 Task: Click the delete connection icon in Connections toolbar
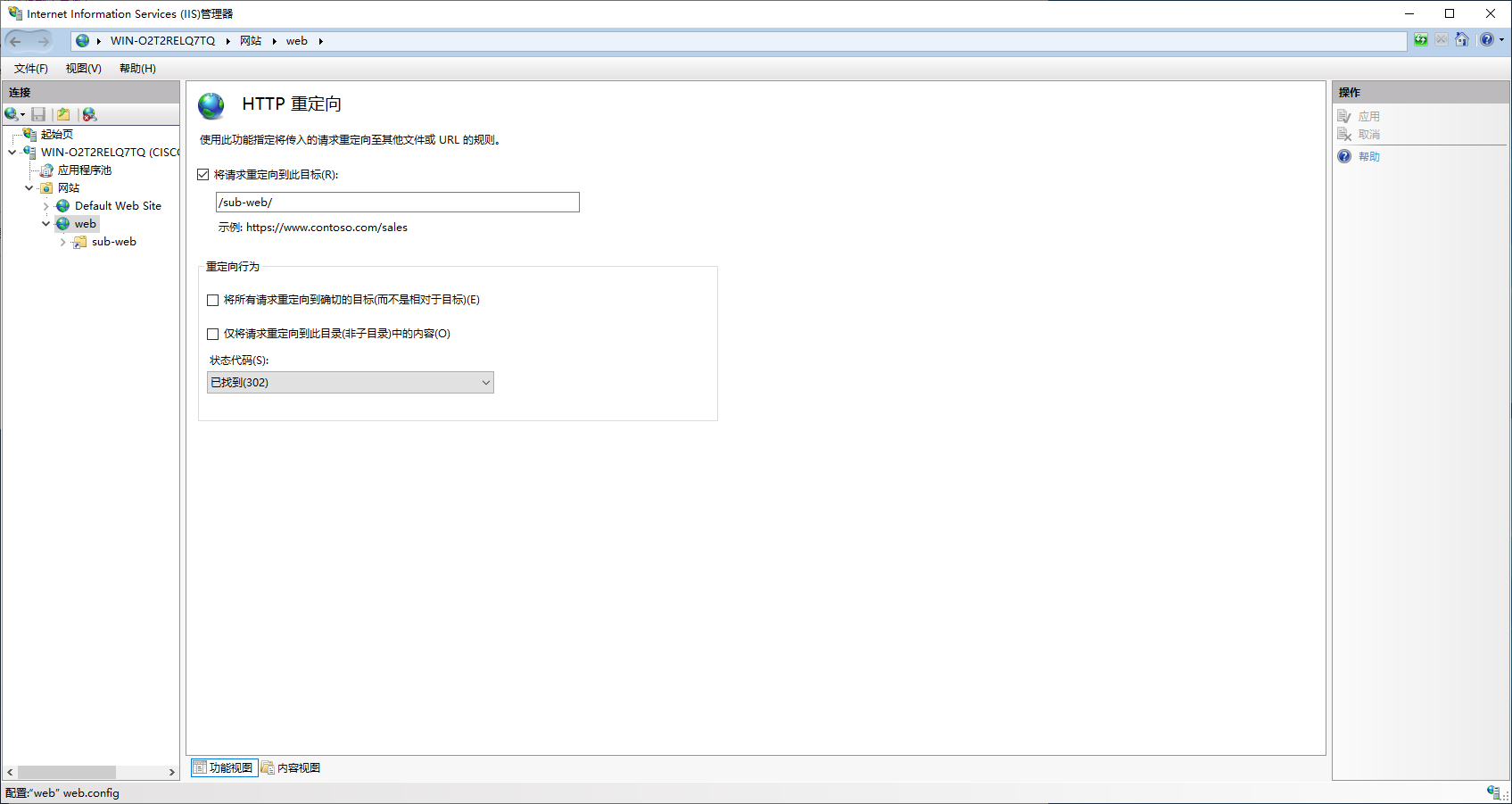tap(89, 114)
